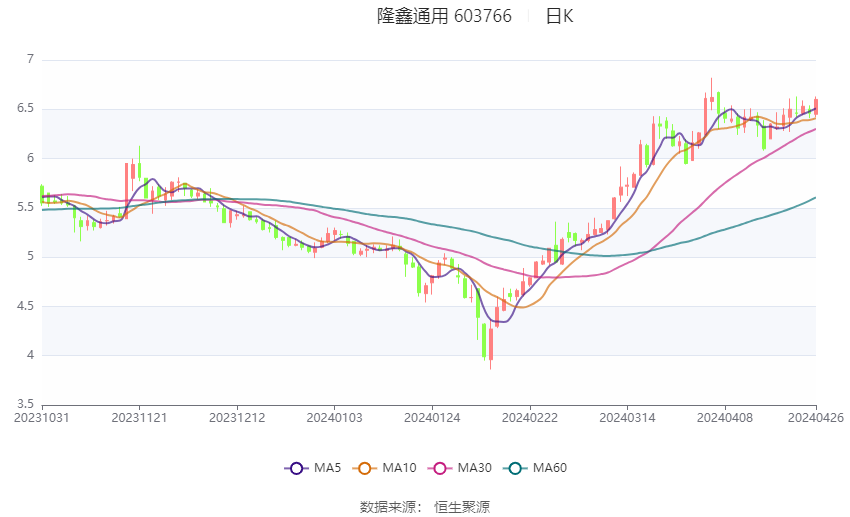Click the 日K period label
The height and width of the screenshot is (517, 850).
point(559,16)
